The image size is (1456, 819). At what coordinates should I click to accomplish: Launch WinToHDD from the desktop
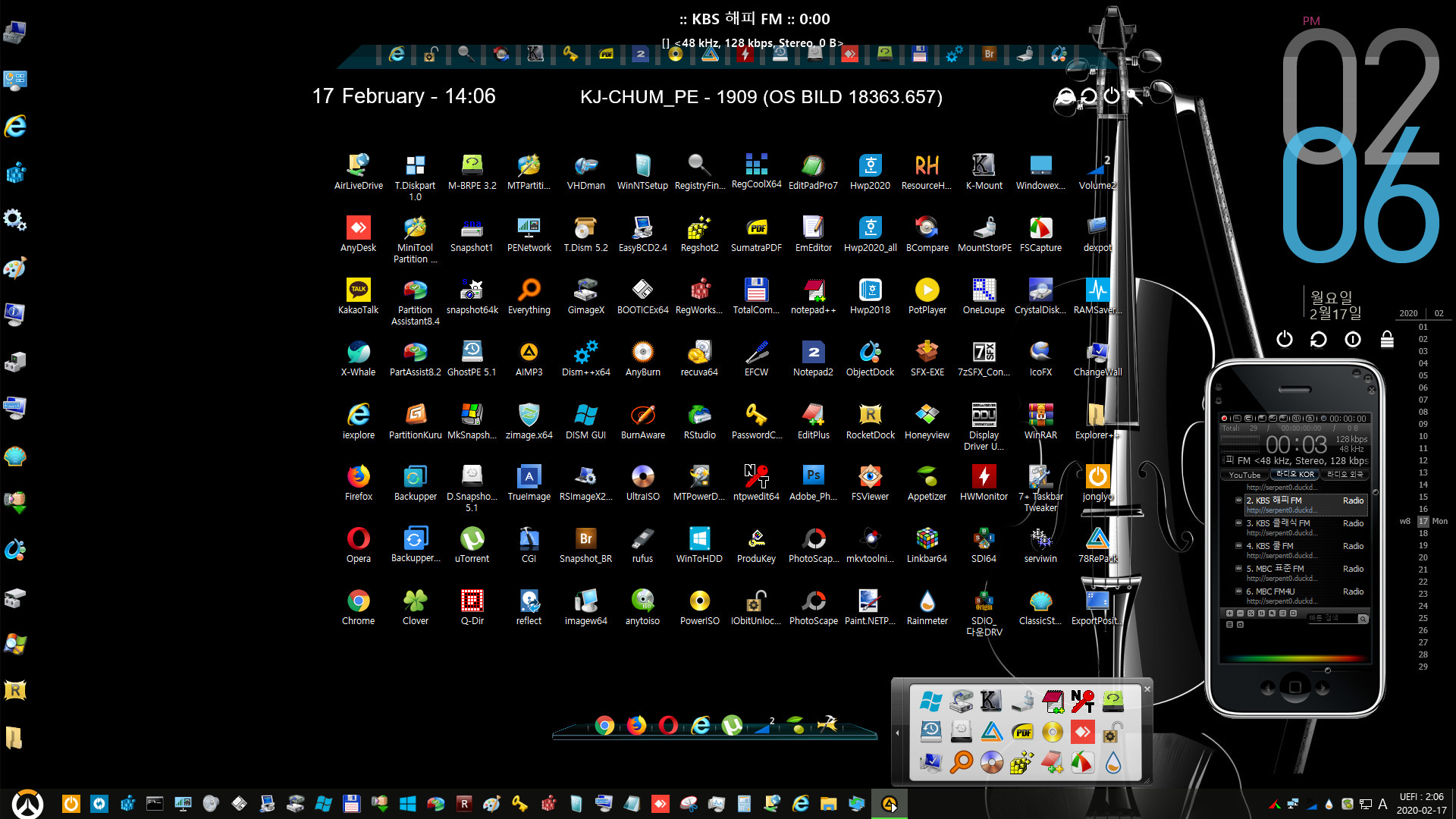[x=699, y=545]
